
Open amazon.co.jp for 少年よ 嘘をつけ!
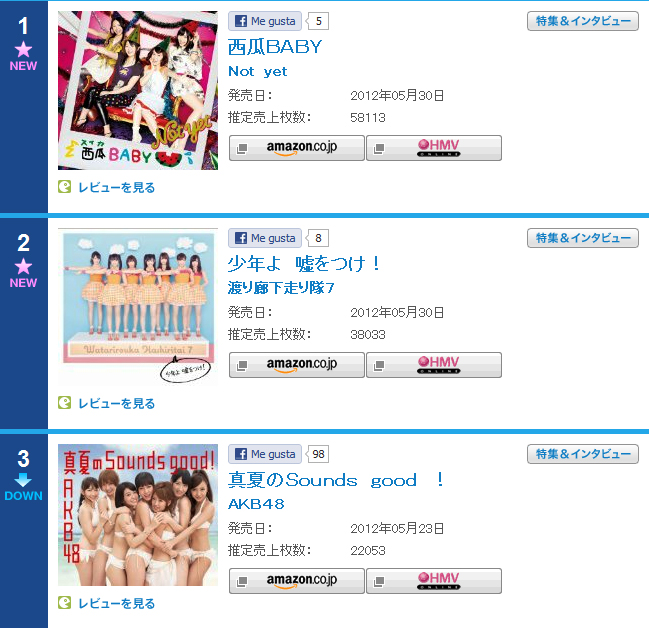(297, 365)
